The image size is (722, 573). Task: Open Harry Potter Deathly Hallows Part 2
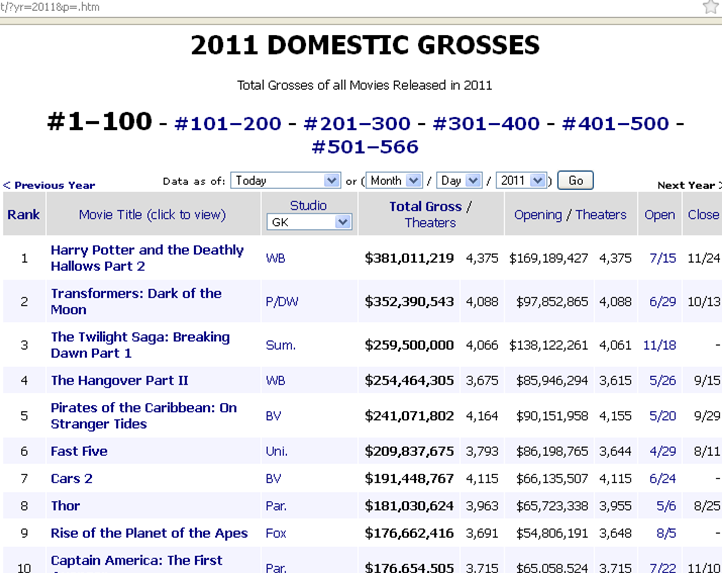click(147, 258)
